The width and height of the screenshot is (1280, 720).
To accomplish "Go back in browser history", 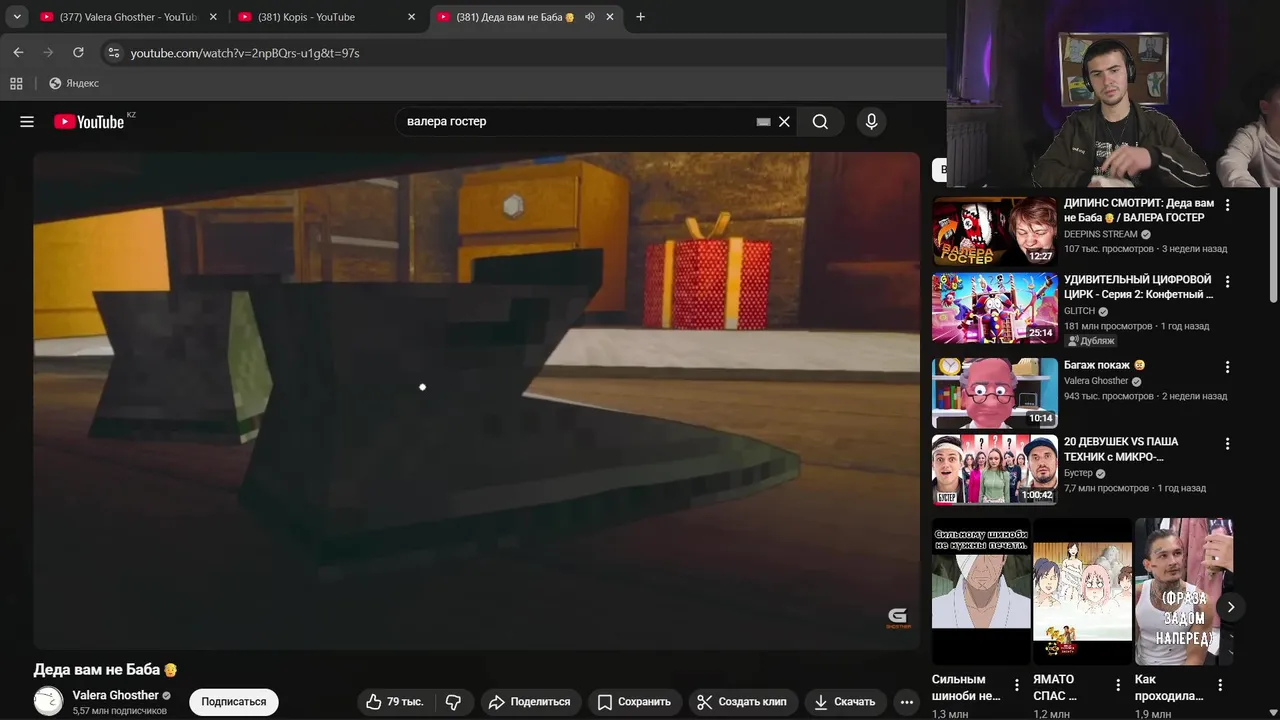I will coord(18,52).
